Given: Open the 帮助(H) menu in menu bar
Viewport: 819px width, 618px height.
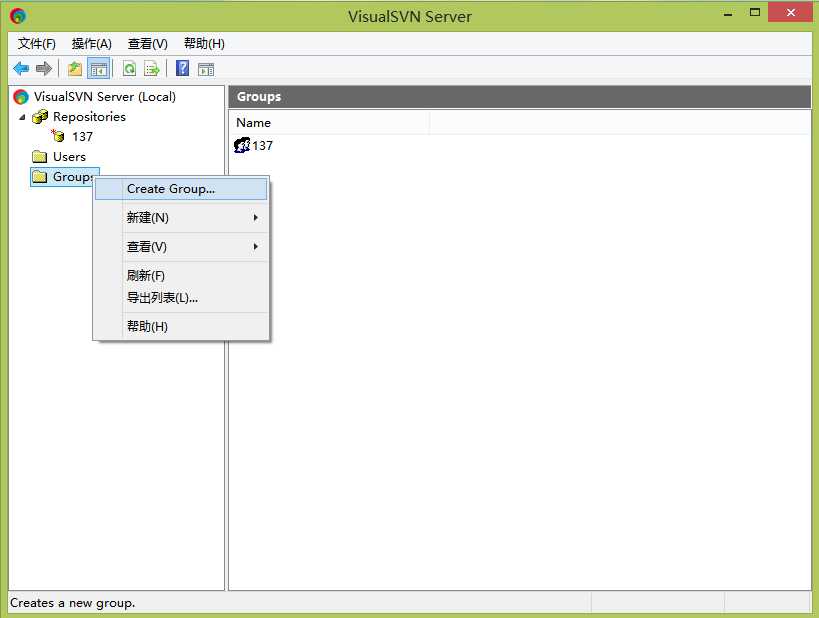Looking at the screenshot, I should (x=204, y=43).
